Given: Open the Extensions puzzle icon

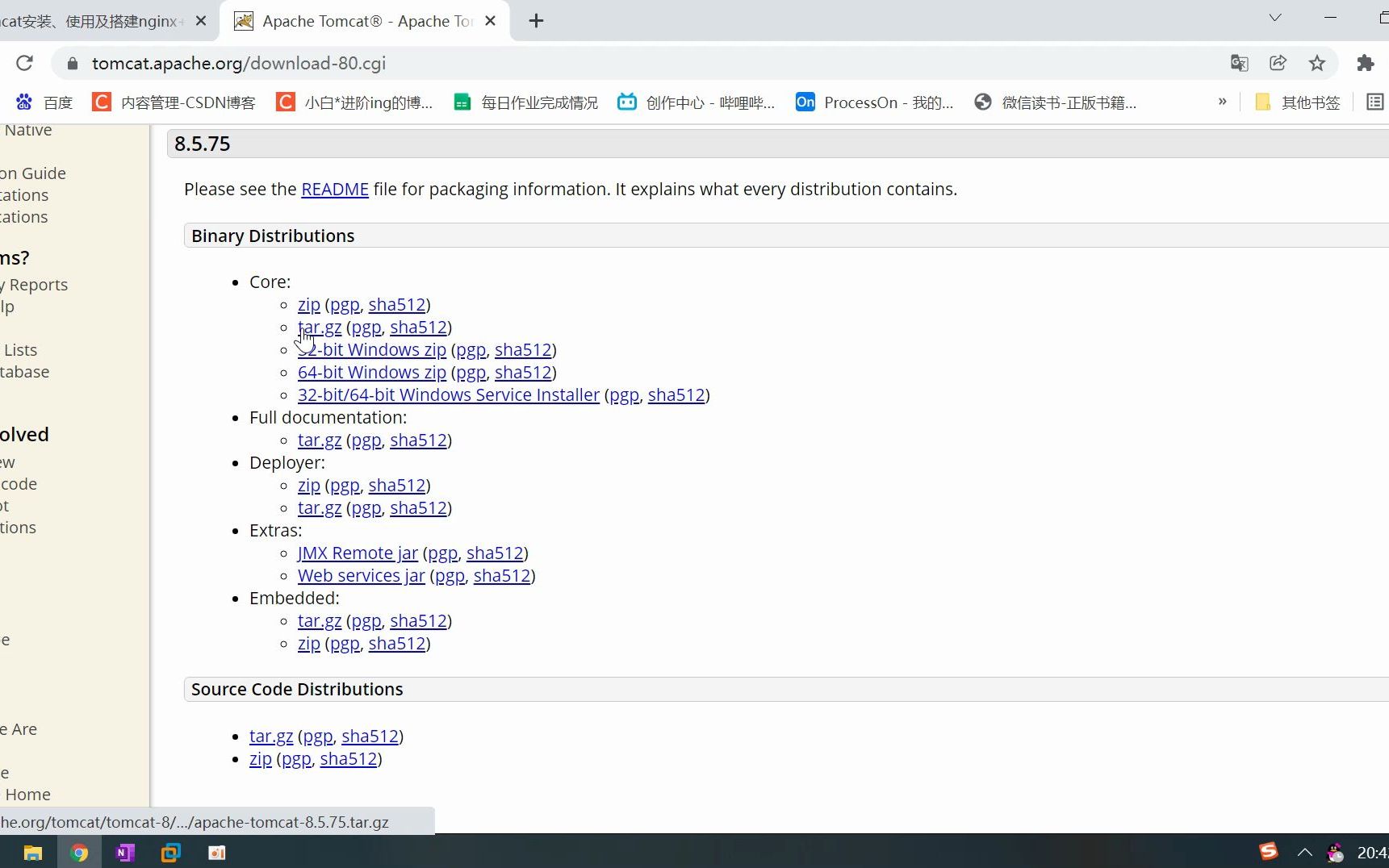Looking at the screenshot, I should click(x=1365, y=63).
